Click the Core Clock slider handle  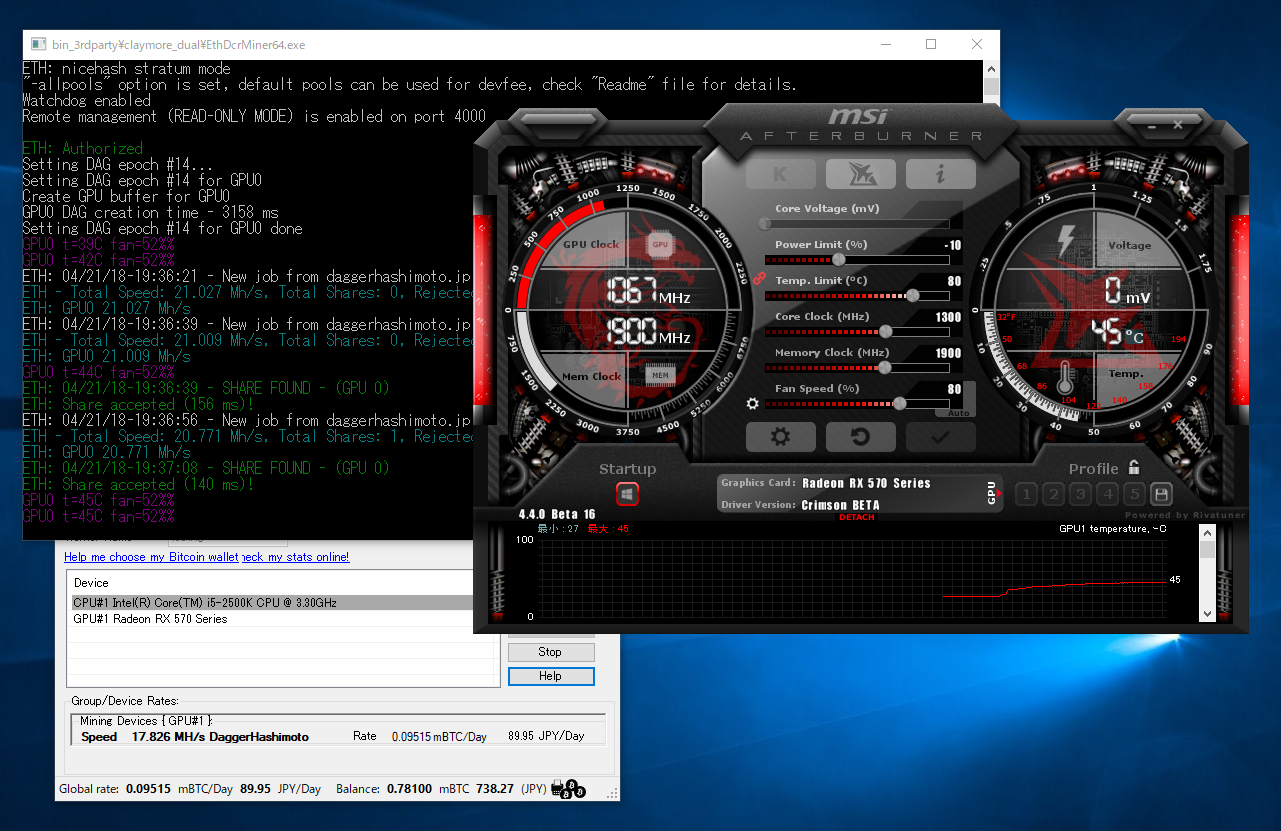tap(886, 332)
